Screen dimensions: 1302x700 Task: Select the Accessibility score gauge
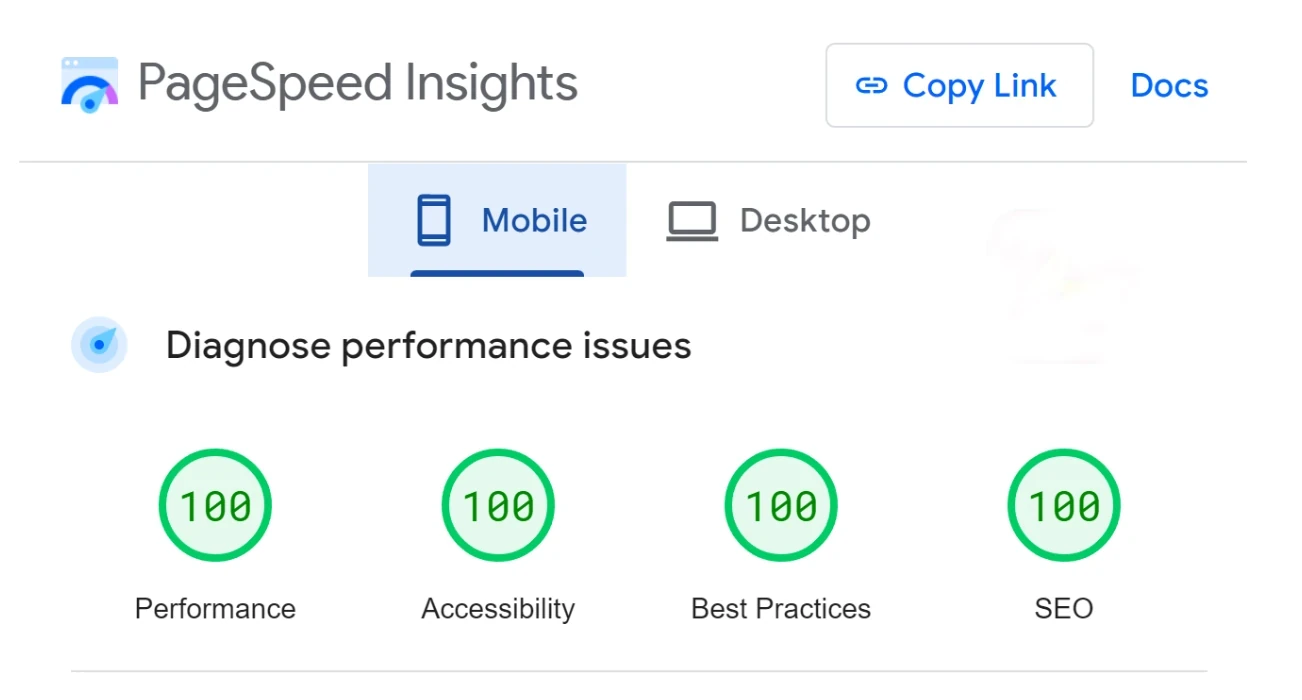tap(498, 506)
